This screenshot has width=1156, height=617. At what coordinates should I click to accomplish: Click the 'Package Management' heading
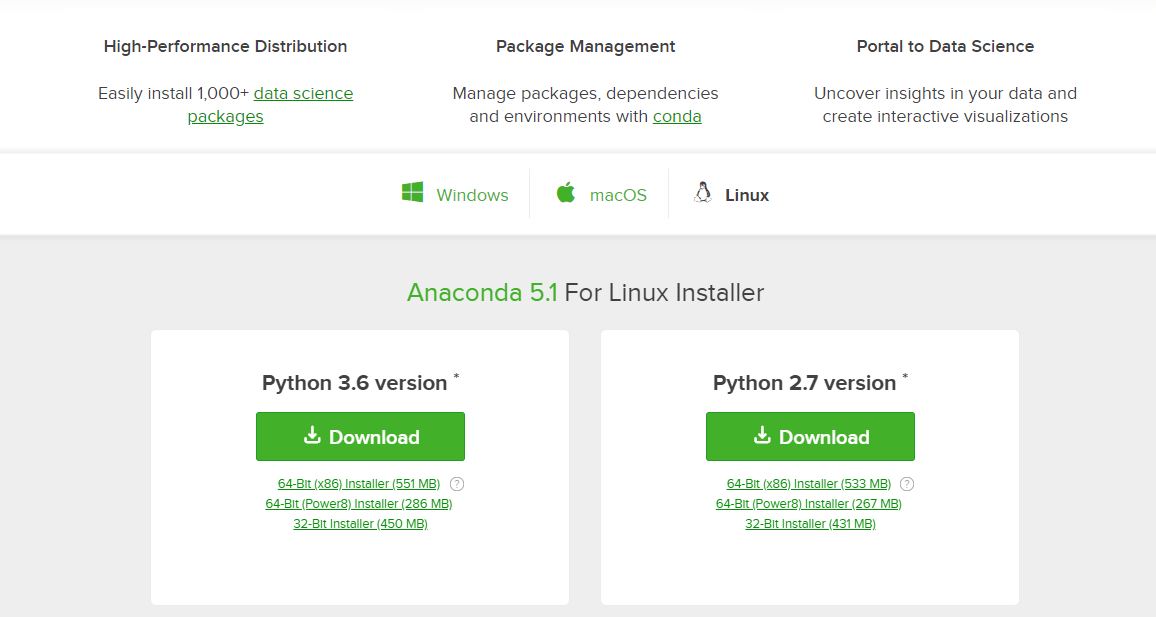585,46
